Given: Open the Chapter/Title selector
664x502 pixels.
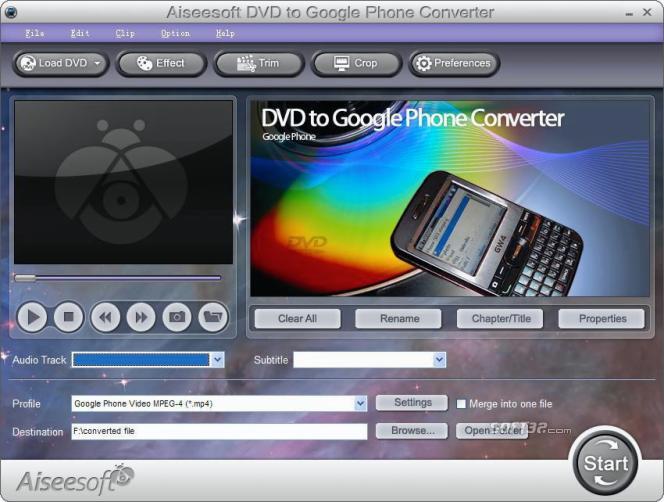Looking at the screenshot, I should (x=501, y=319).
